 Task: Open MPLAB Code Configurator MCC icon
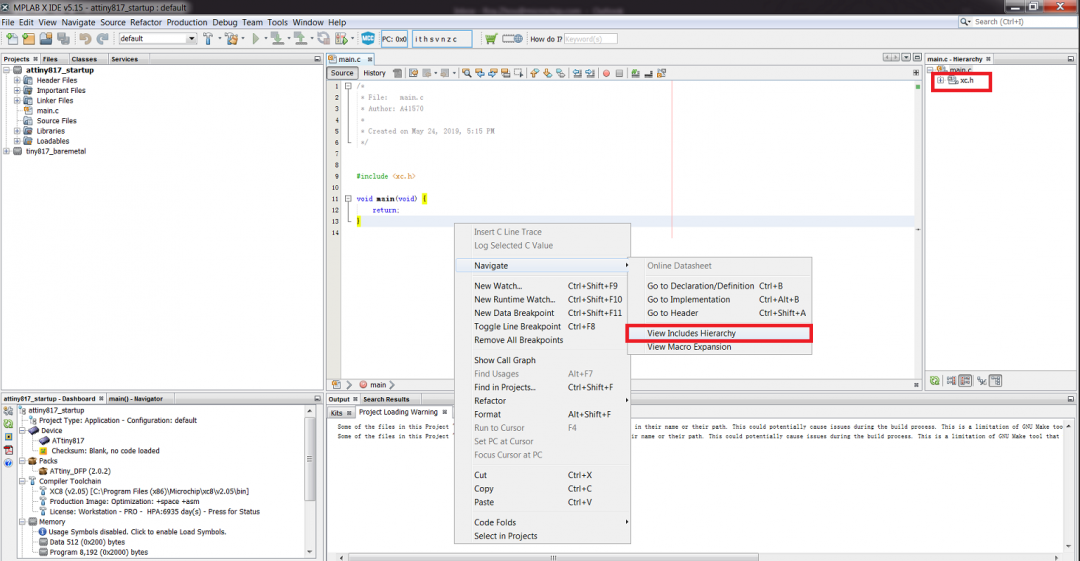(x=368, y=39)
